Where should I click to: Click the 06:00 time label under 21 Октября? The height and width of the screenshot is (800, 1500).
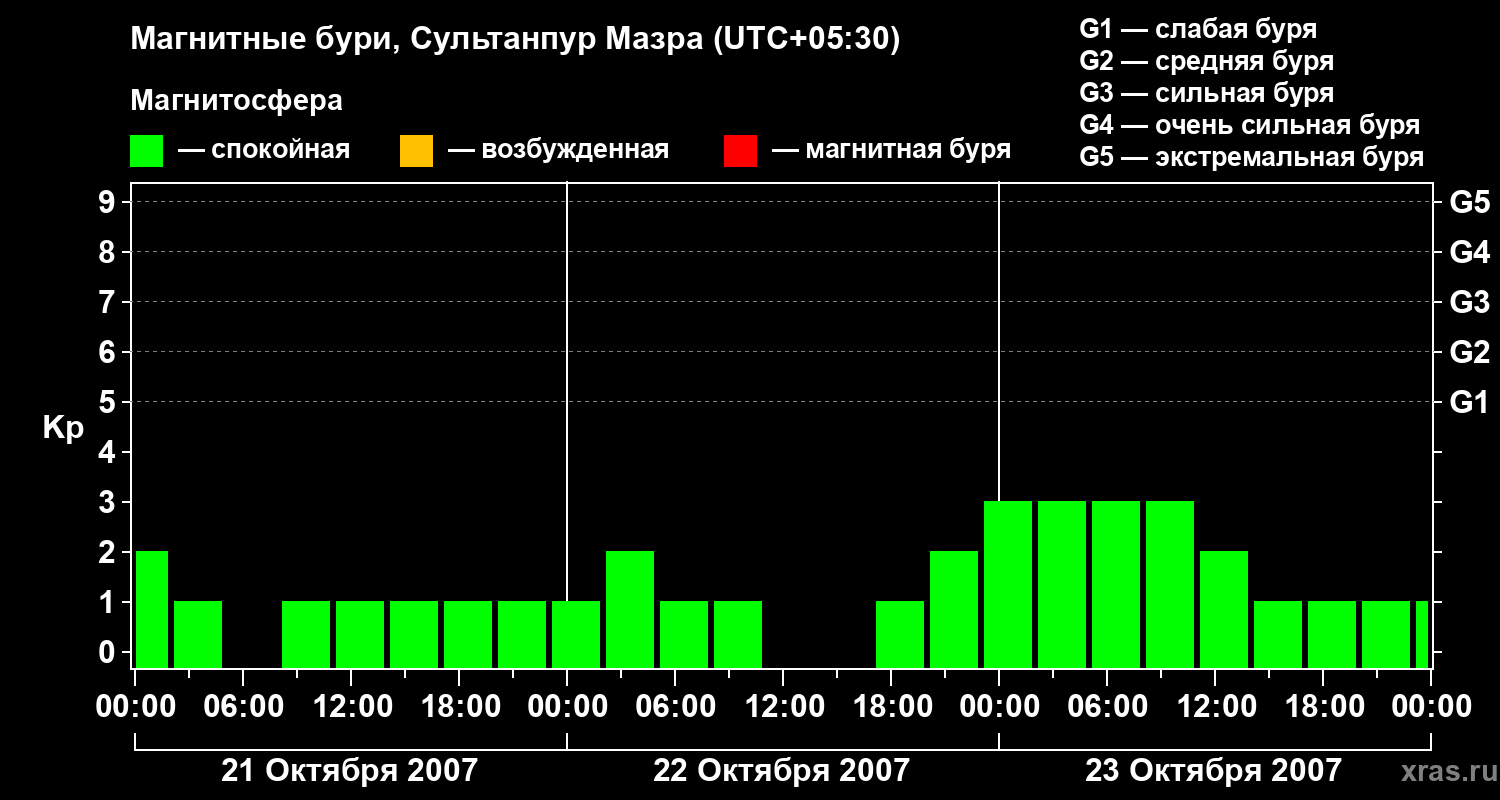243,707
